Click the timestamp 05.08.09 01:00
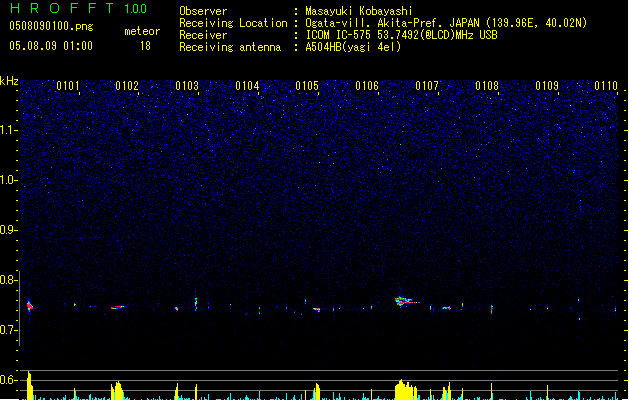This screenshot has width=629, height=400. 51,46
